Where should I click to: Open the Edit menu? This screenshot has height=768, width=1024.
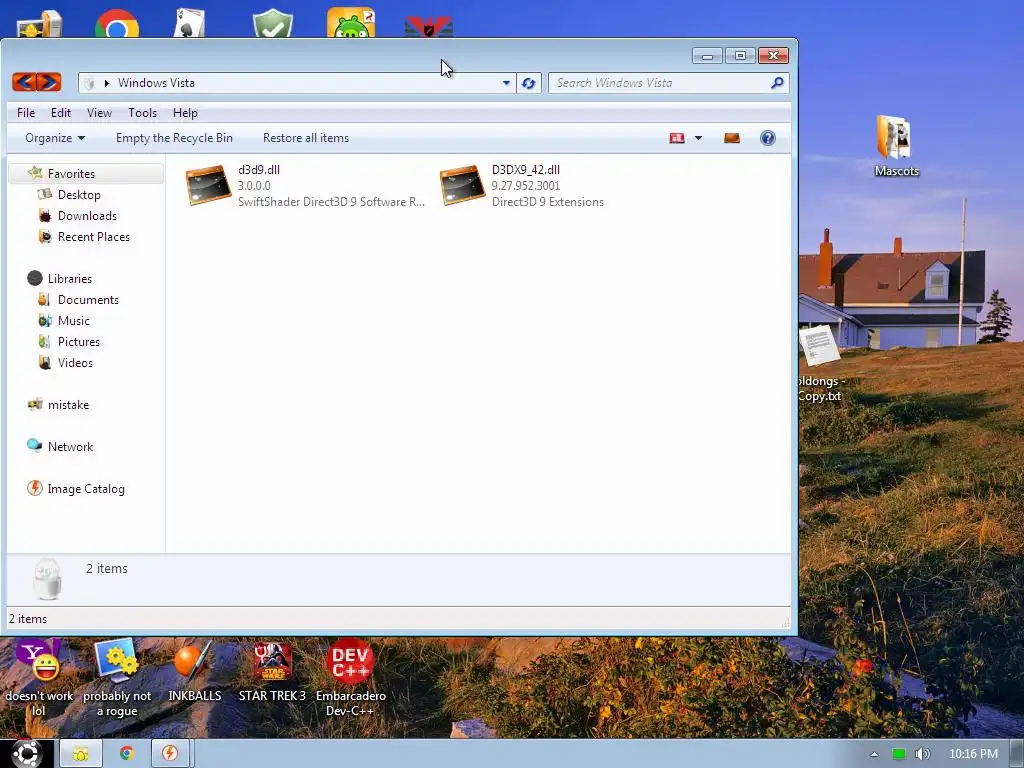click(x=61, y=113)
